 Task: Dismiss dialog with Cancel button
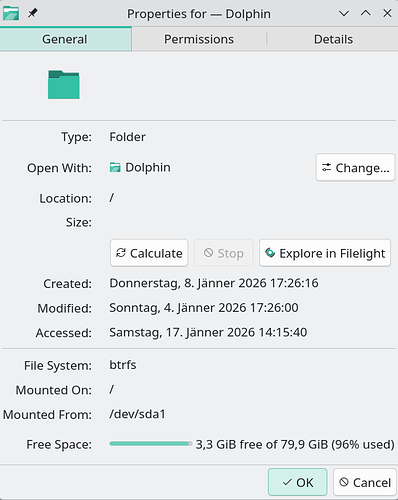(365, 482)
